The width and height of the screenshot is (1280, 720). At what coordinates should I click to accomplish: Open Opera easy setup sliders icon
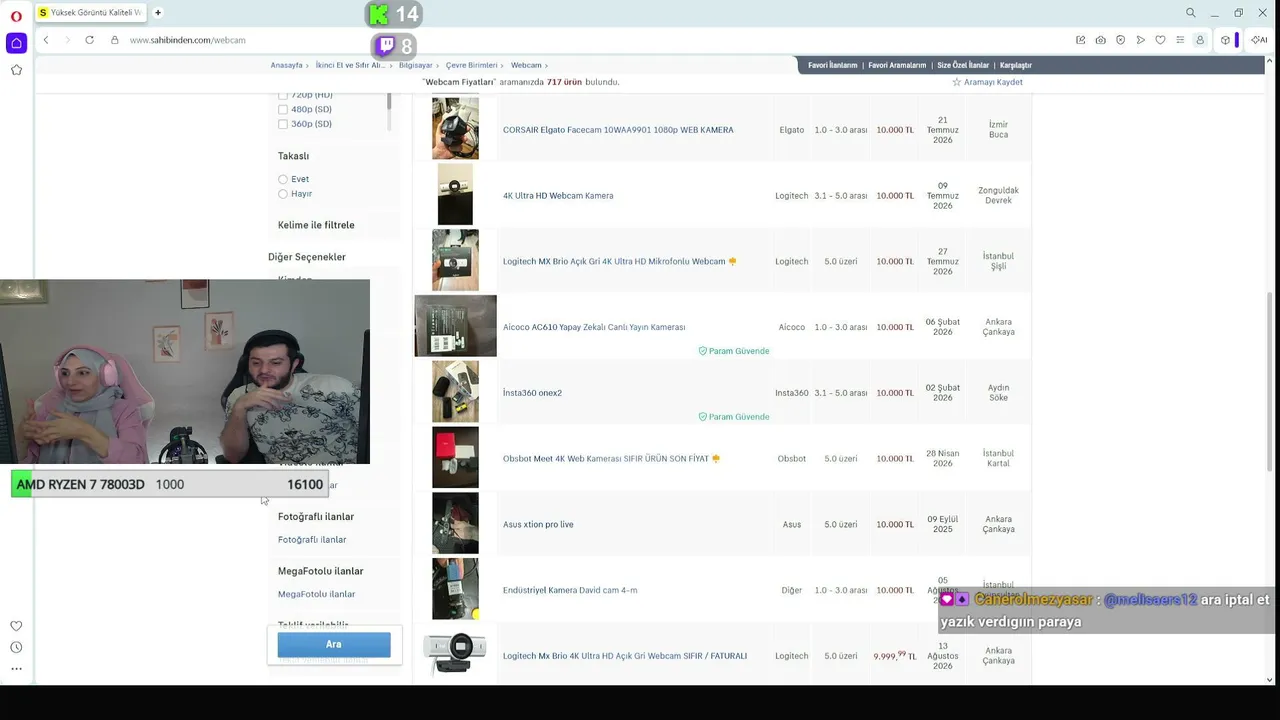point(1180,40)
